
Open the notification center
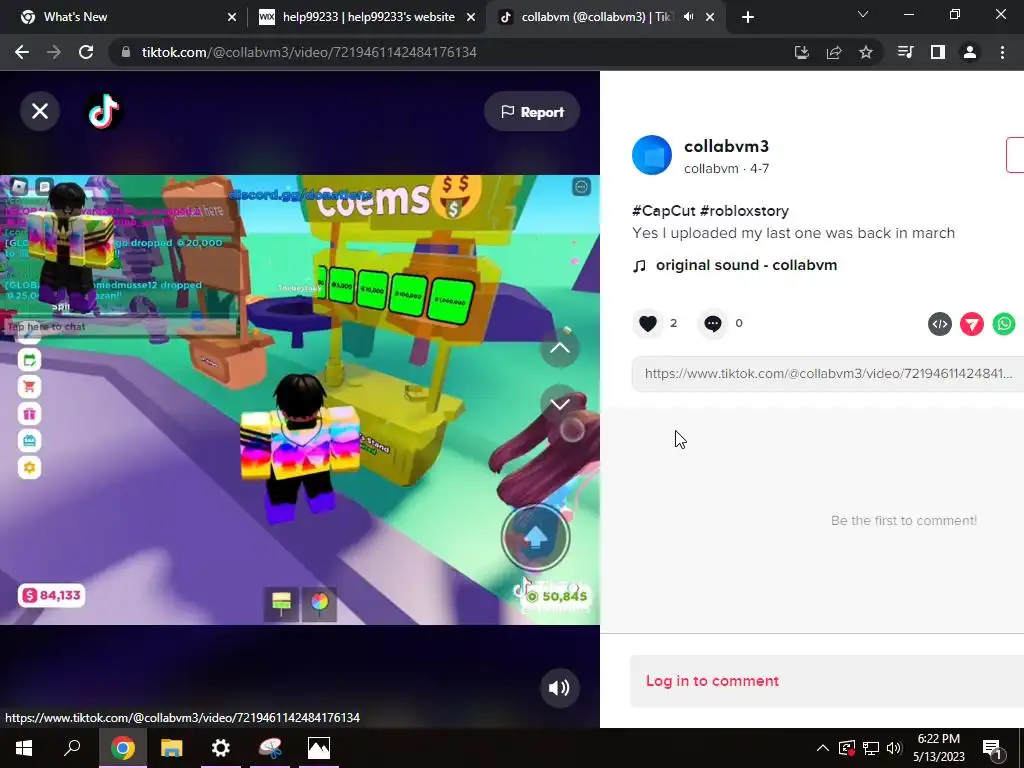992,748
